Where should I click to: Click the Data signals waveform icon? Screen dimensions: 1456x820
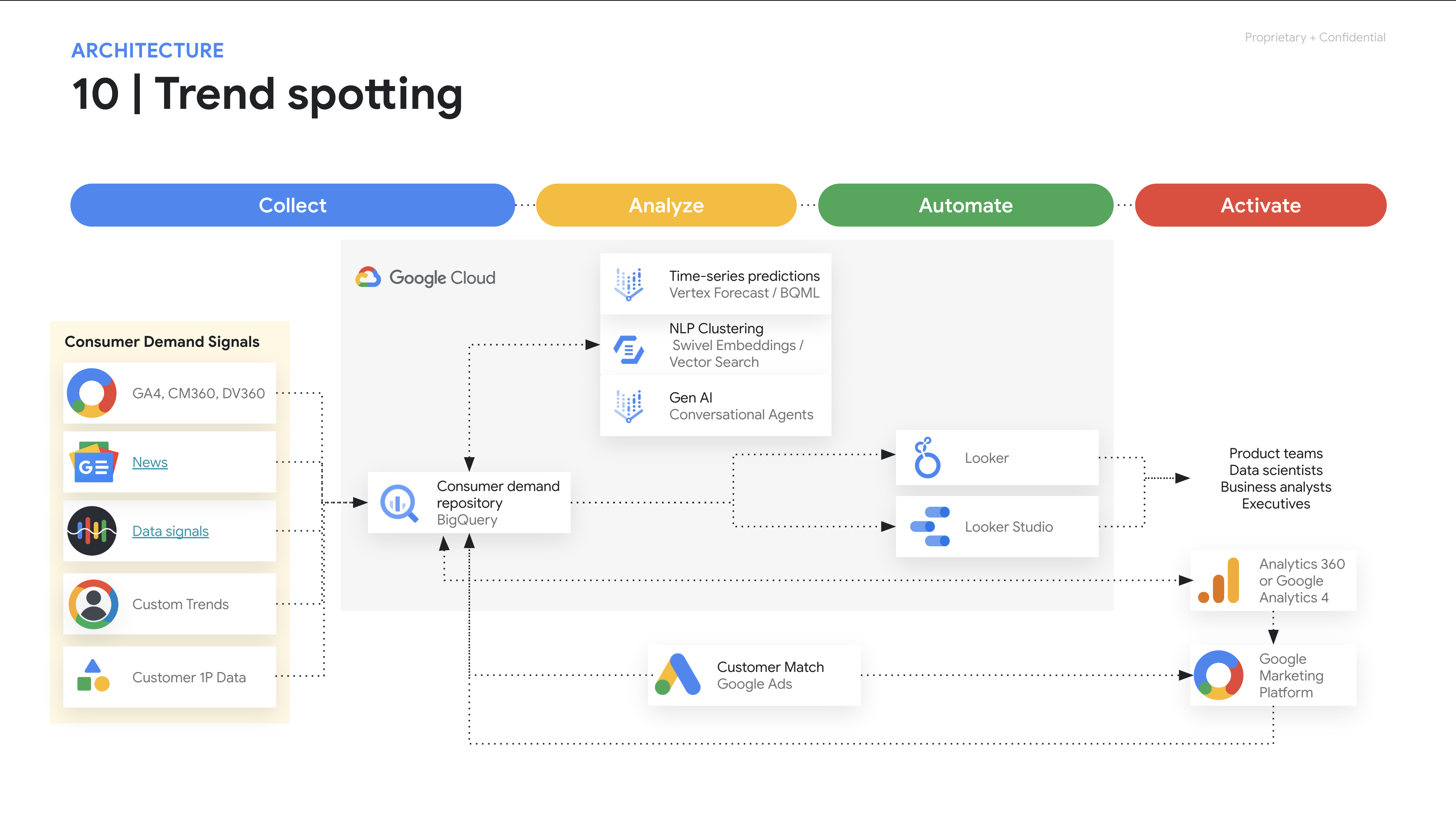click(92, 531)
